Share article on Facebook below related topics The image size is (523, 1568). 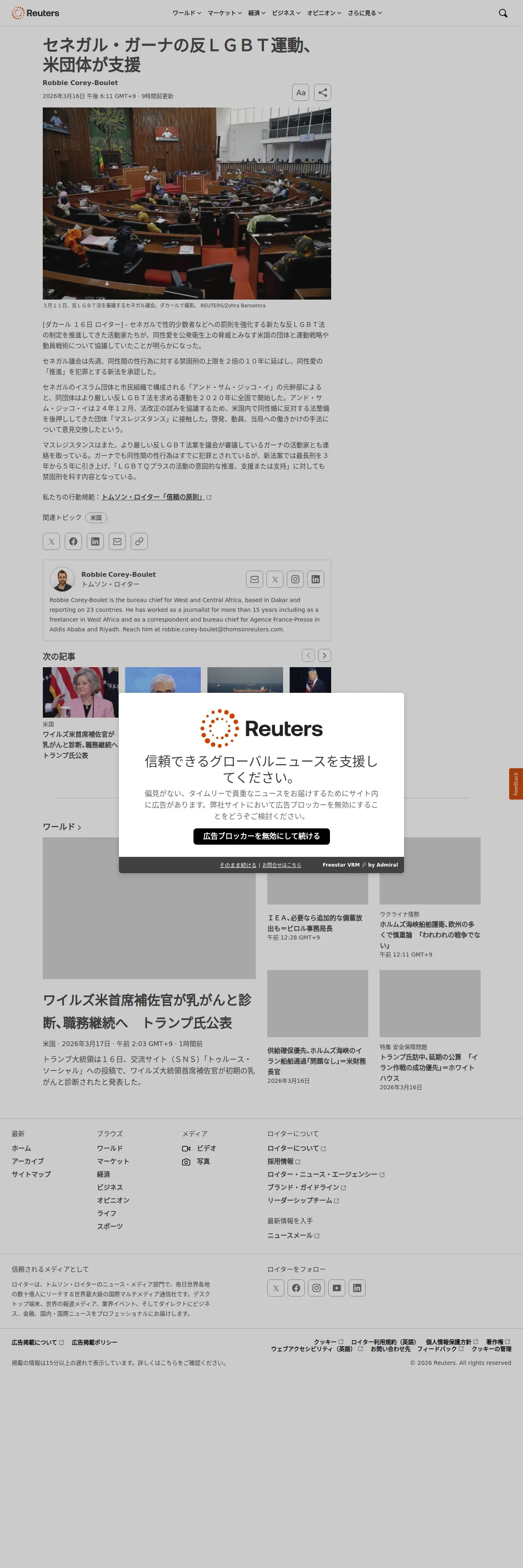pos(73,541)
